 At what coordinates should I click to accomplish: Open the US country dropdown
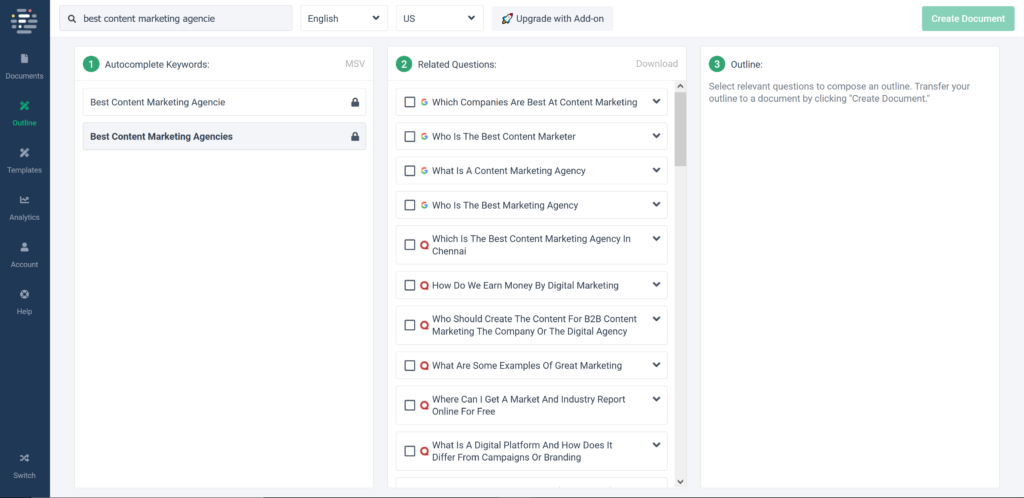440,18
